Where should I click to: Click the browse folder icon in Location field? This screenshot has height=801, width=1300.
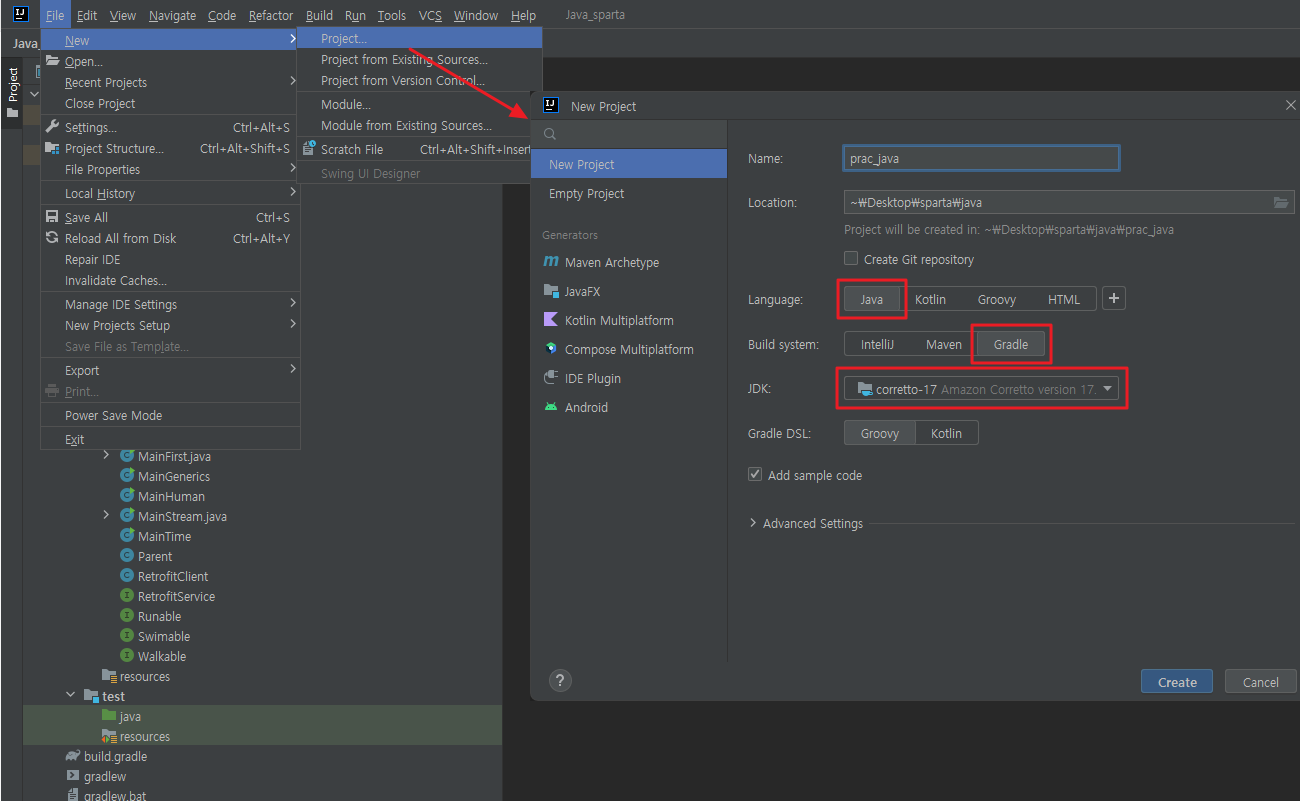coord(1281,202)
